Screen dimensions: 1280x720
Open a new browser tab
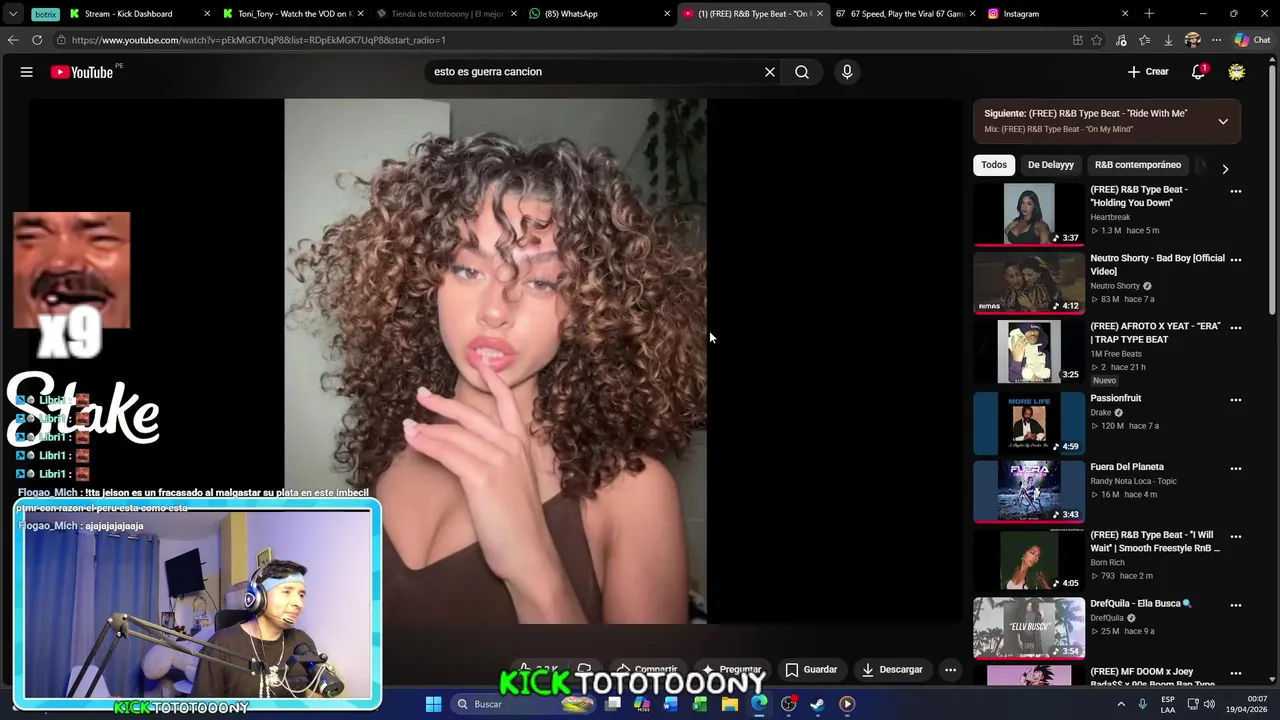pos(1149,14)
